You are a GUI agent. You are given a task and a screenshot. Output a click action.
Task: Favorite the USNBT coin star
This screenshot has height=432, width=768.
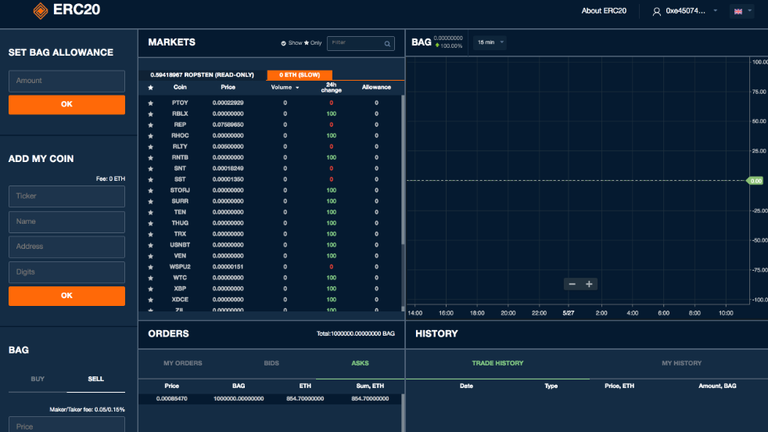pos(150,245)
